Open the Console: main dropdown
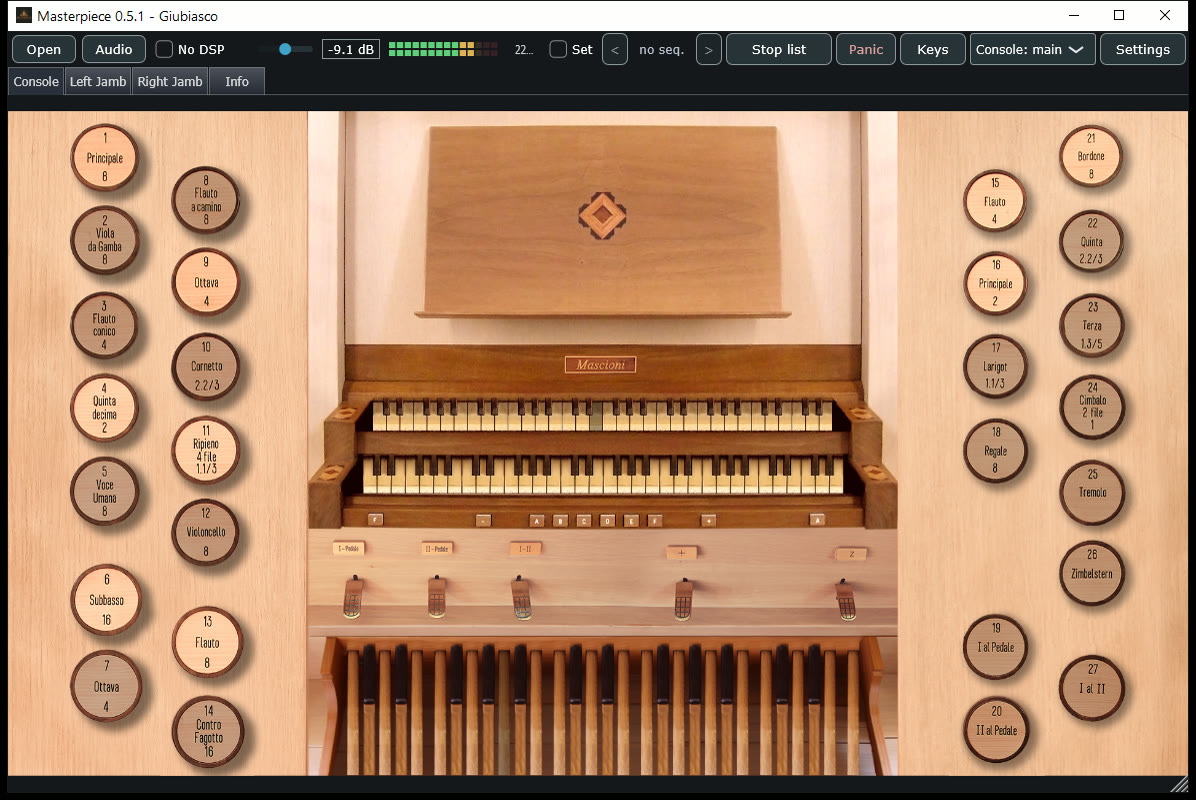 1033,50
